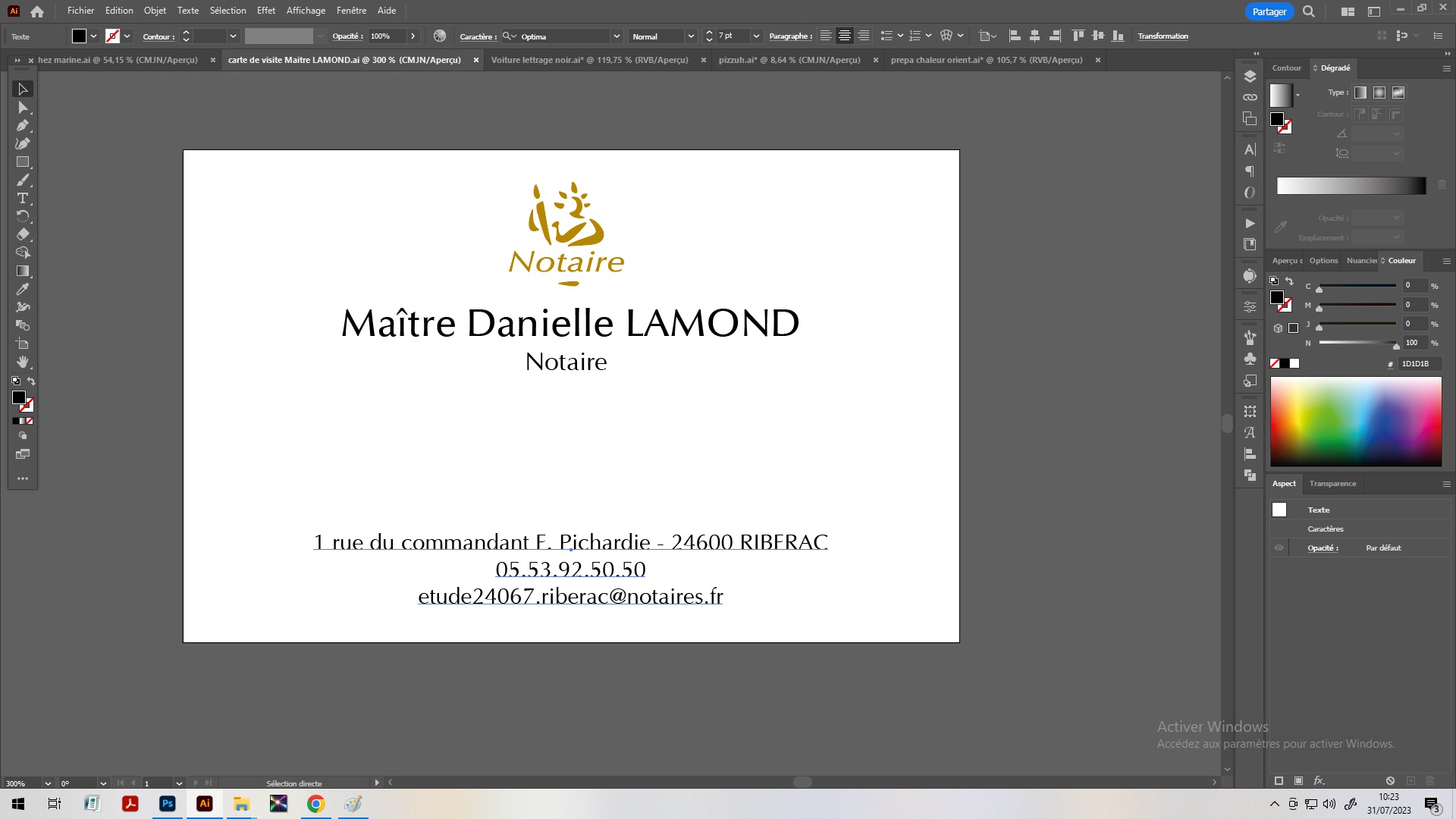Image resolution: width=1456 pixels, height=819 pixels.
Task: Click the Opacité link in Aspect panel
Action: tap(1323, 548)
